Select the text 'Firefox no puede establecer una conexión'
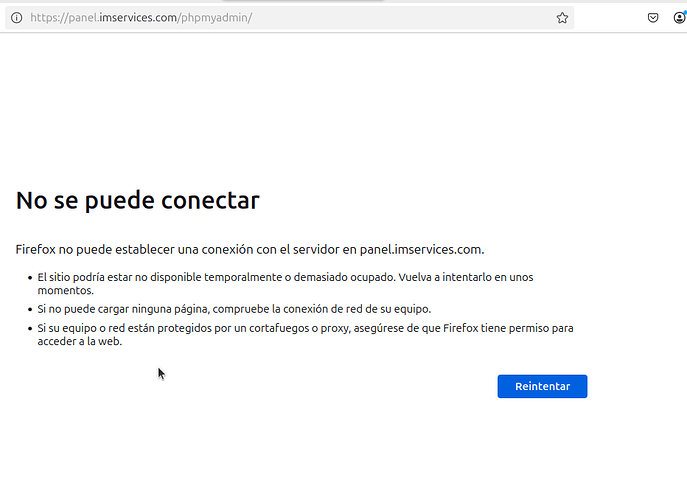Screen dimensions: 687x500 [x=134, y=249]
